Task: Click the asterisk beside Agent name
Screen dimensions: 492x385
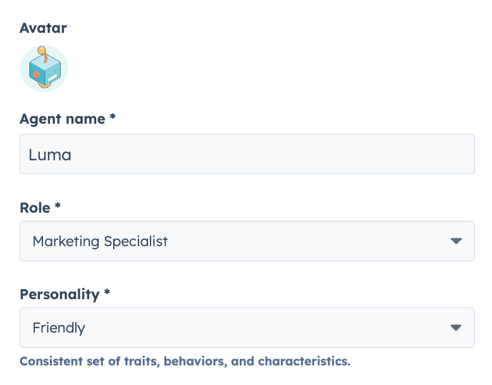Action: click(113, 116)
